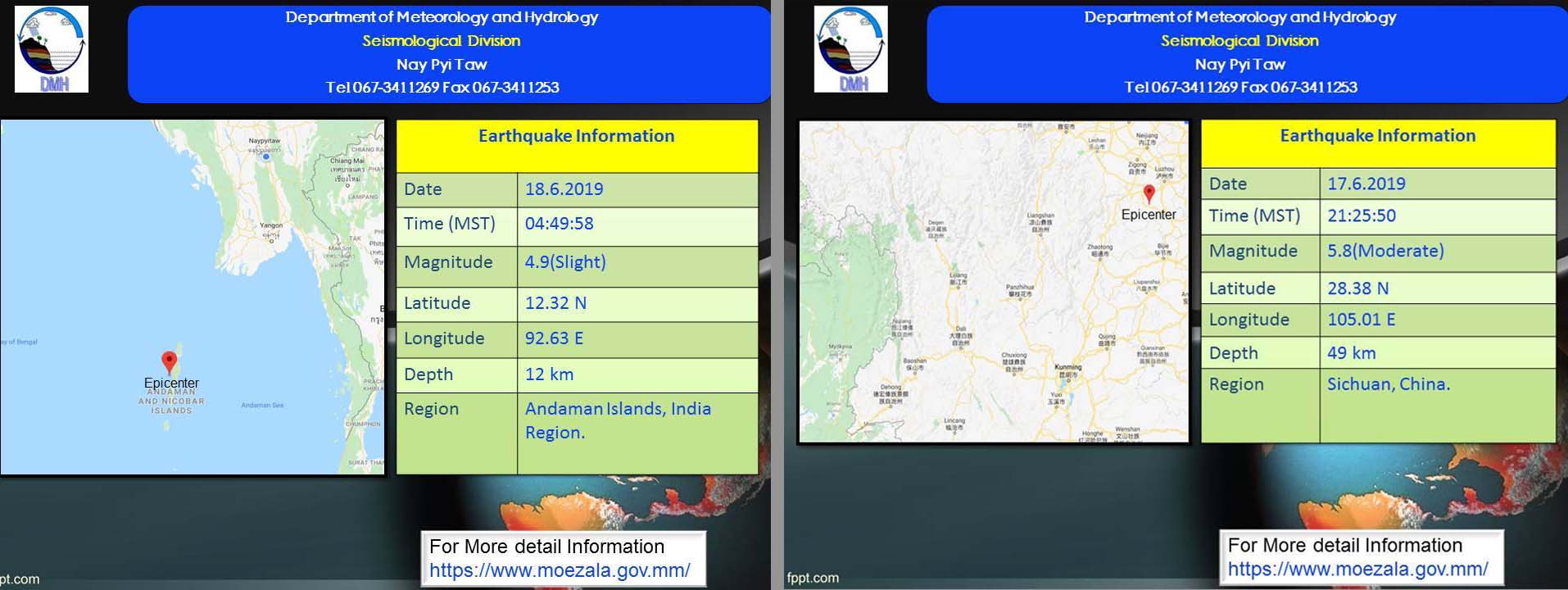Image resolution: width=1568 pixels, height=590 pixels.
Task: Click the Andaman and Nicobar Islands map label
Action: click(171, 401)
